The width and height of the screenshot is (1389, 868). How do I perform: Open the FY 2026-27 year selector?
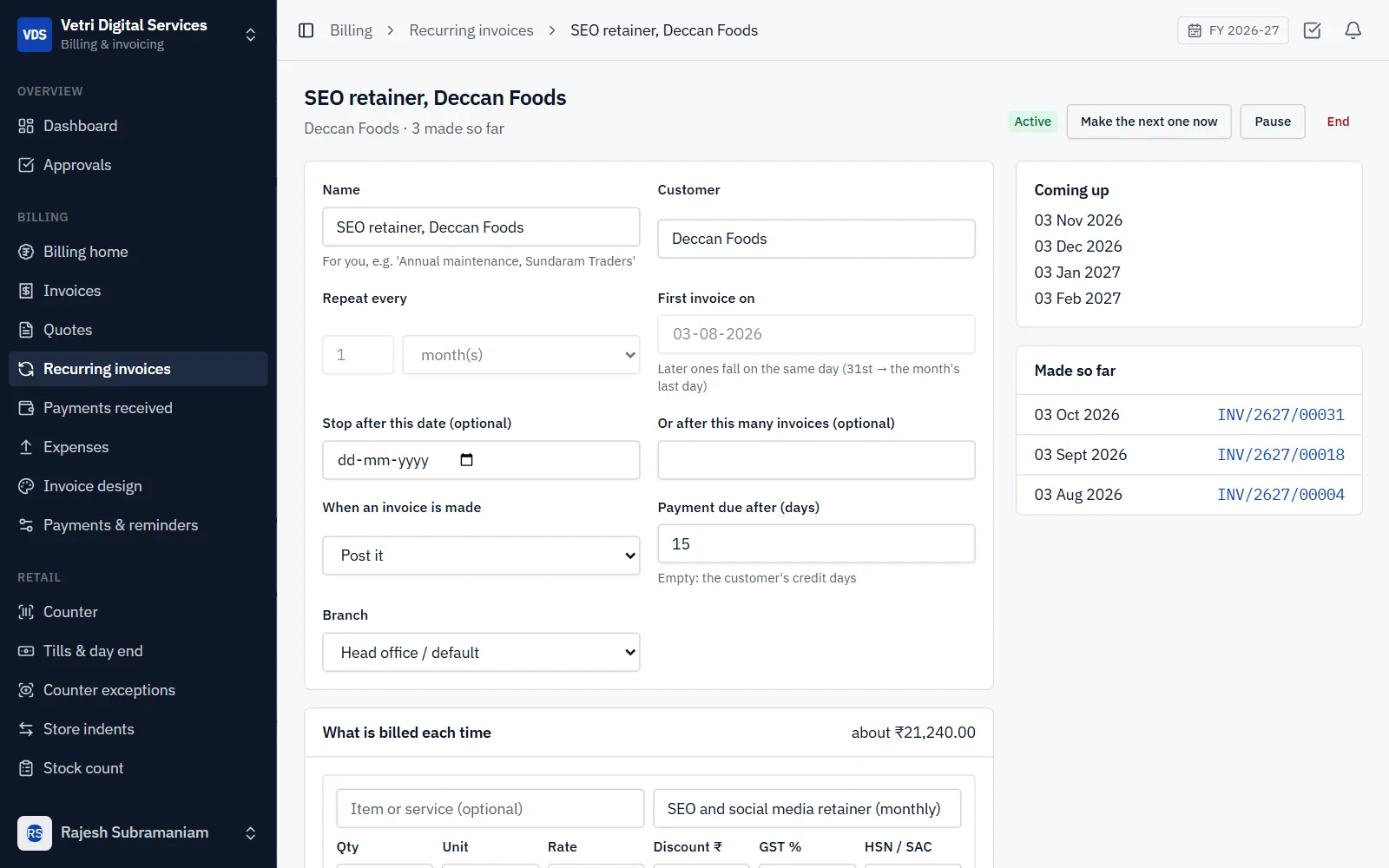point(1233,30)
